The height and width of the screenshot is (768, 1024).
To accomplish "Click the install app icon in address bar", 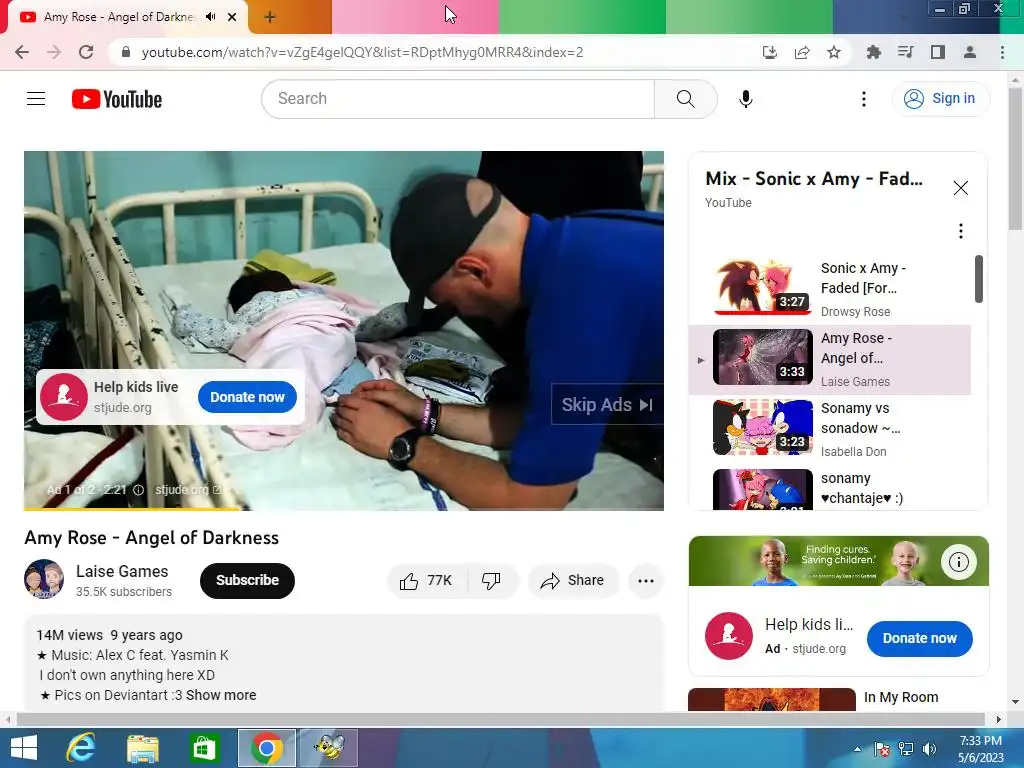I will pos(770,52).
